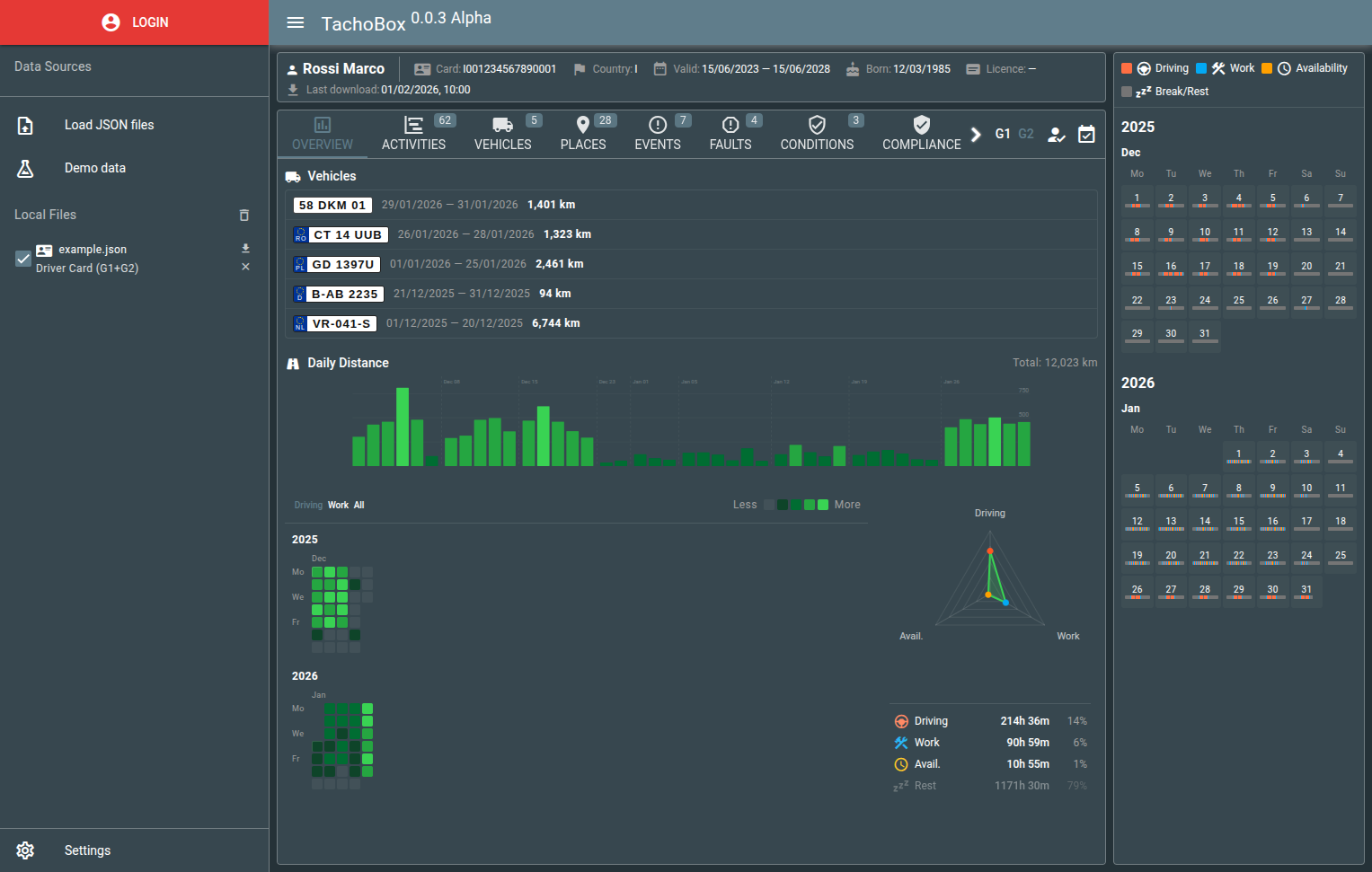Click the driver check icon beside G2

click(1057, 134)
